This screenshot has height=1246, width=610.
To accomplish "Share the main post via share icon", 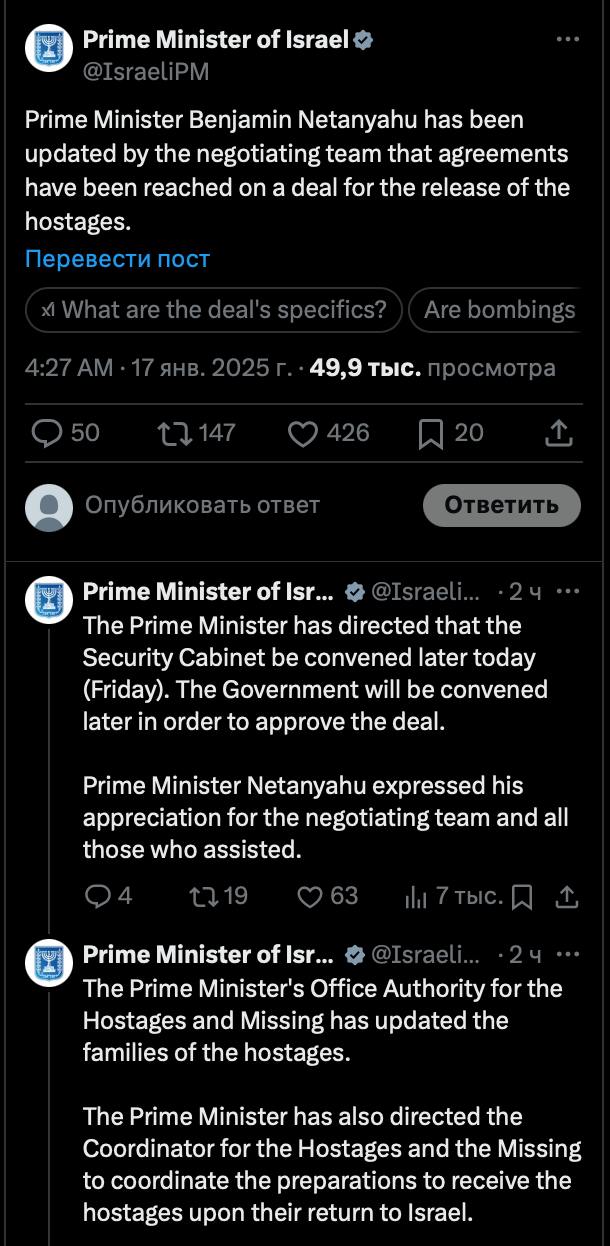I will (559, 432).
